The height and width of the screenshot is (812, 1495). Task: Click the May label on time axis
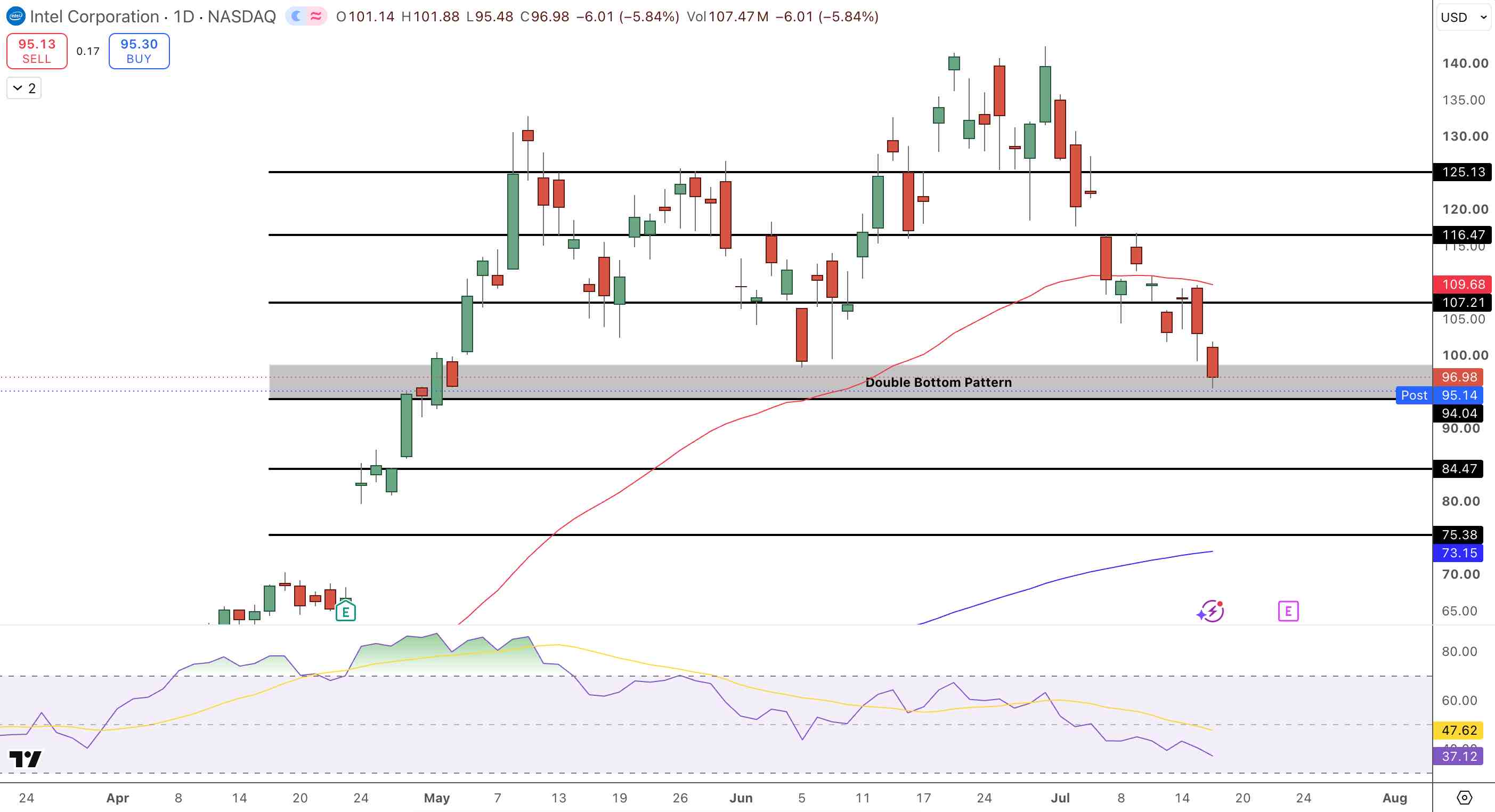click(x=437, y=798)
